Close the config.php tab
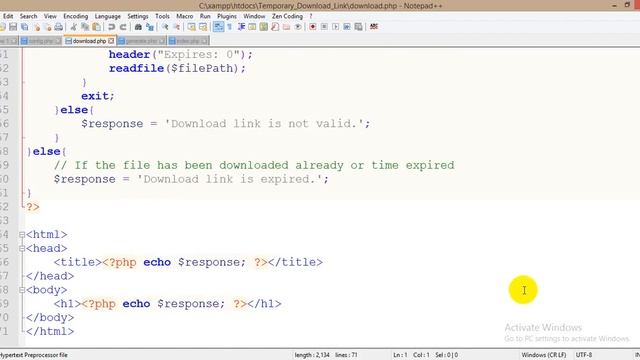Image resolution: width=640 pixels, height=360 pixels. (x=58, y=41)
